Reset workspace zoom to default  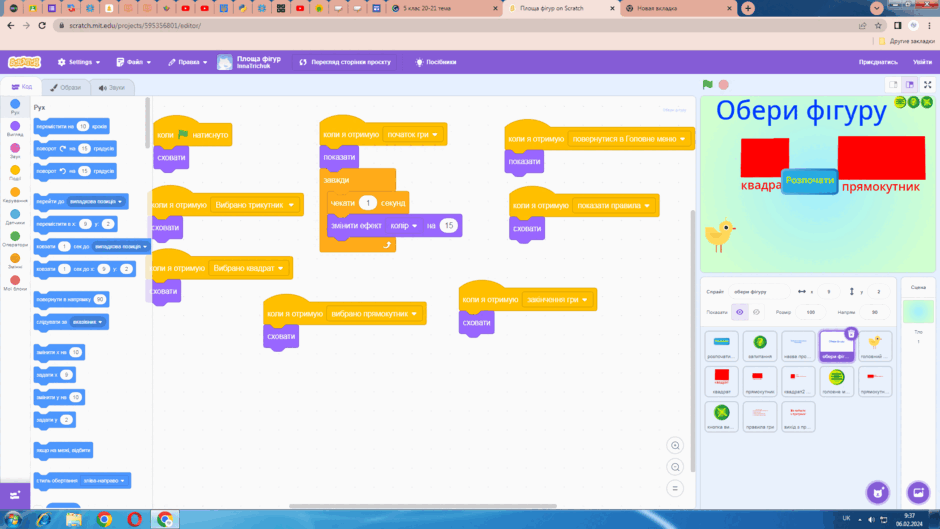tap(675, 489)
